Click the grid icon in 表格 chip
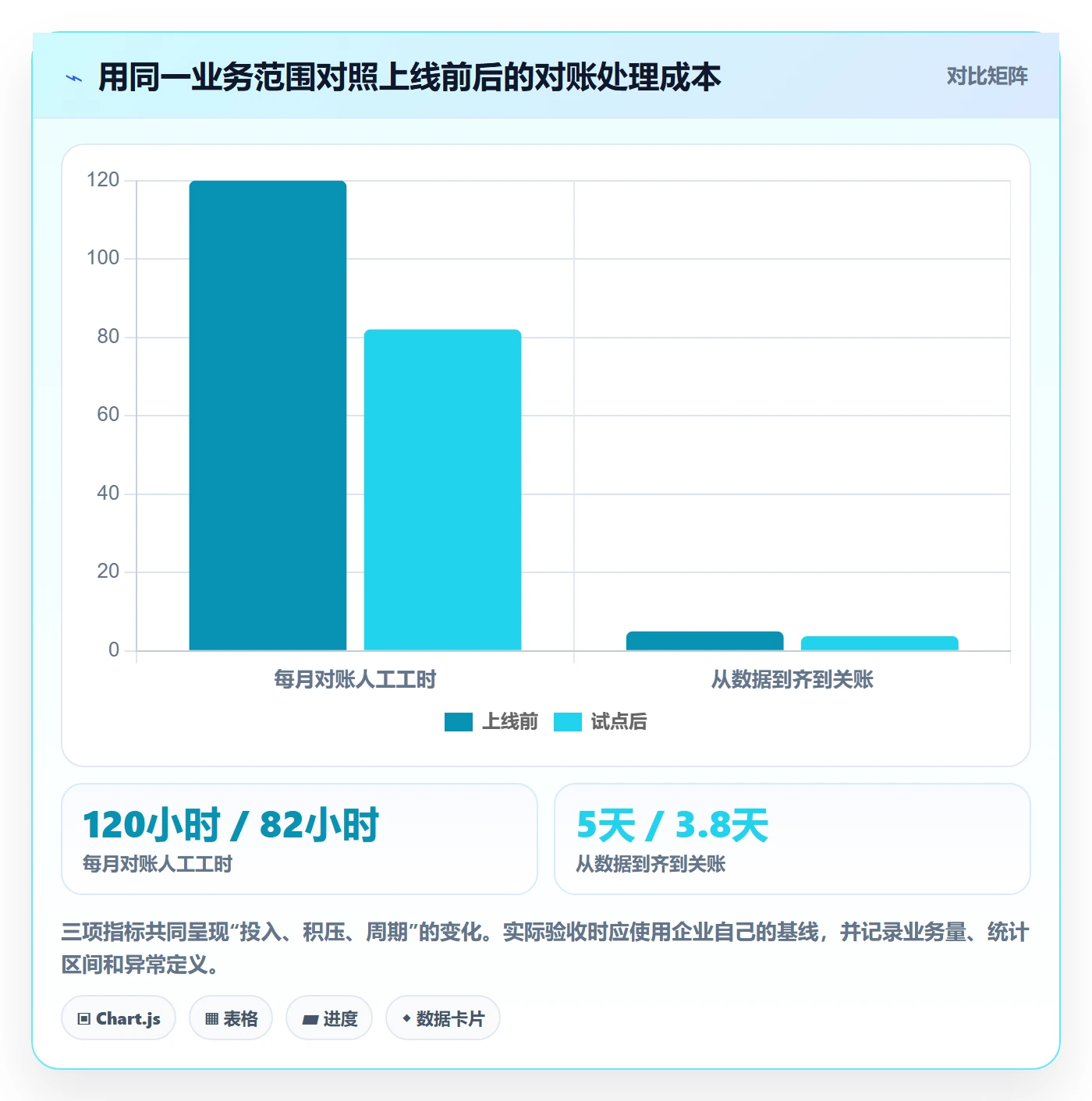The width and height of the screenshot is (1092, 1101). click(x=211, y=1019)
